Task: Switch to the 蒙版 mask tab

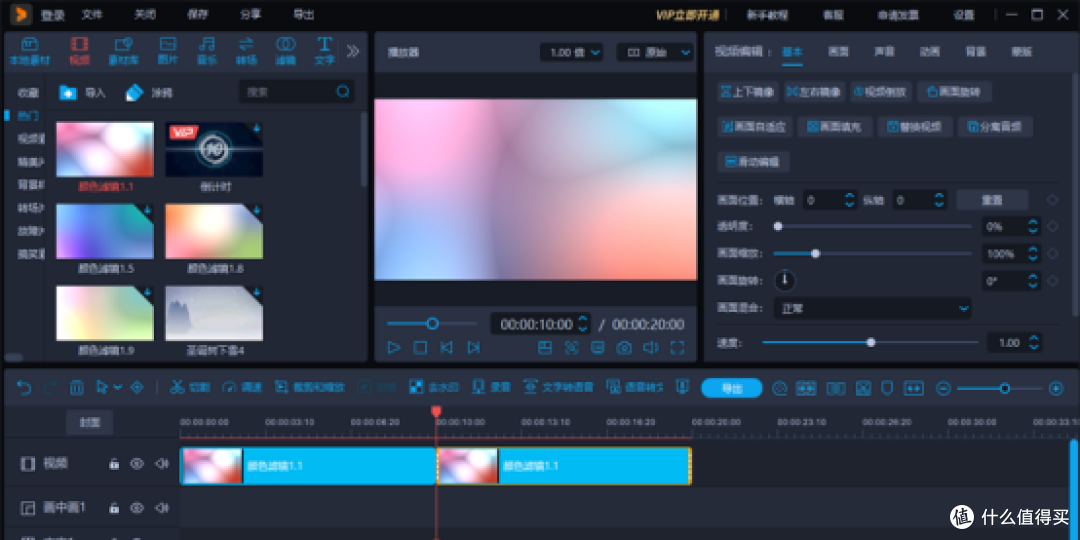Action: [1021, 52]
